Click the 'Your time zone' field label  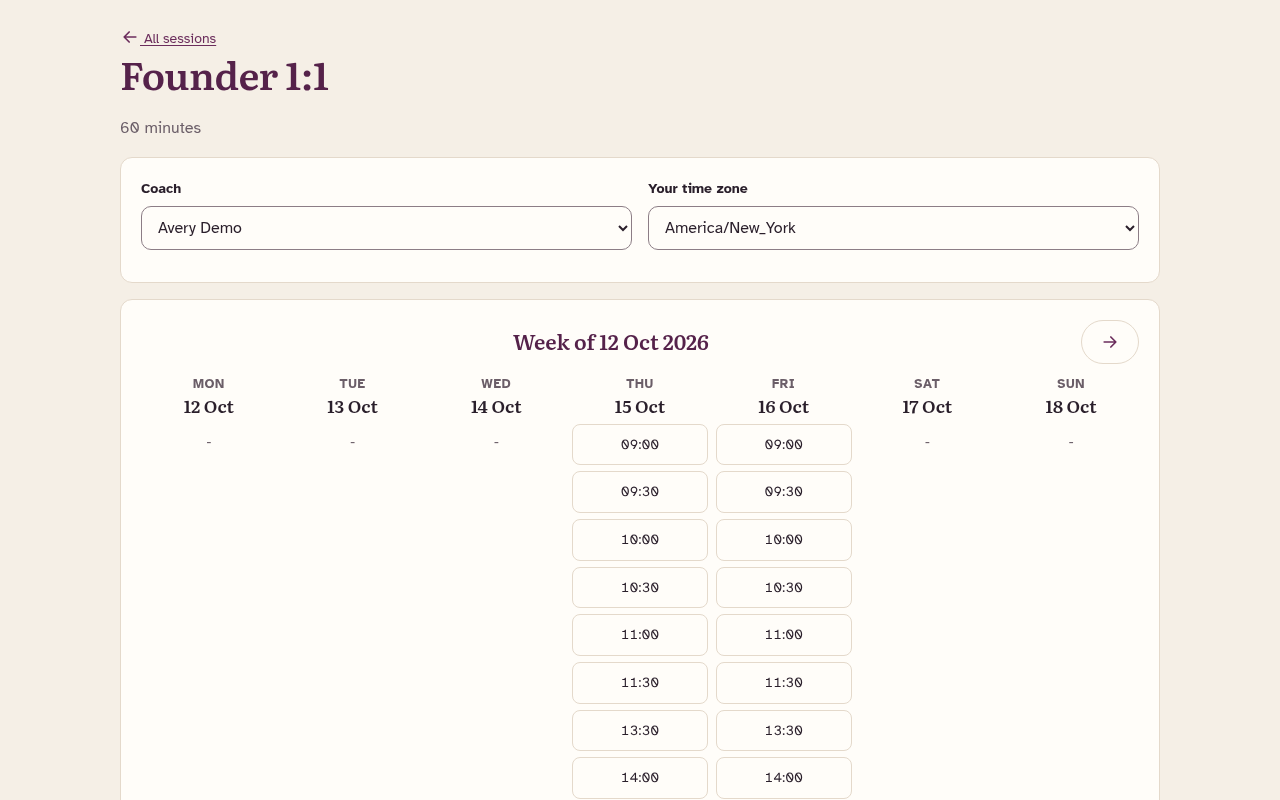pos(698,188)
